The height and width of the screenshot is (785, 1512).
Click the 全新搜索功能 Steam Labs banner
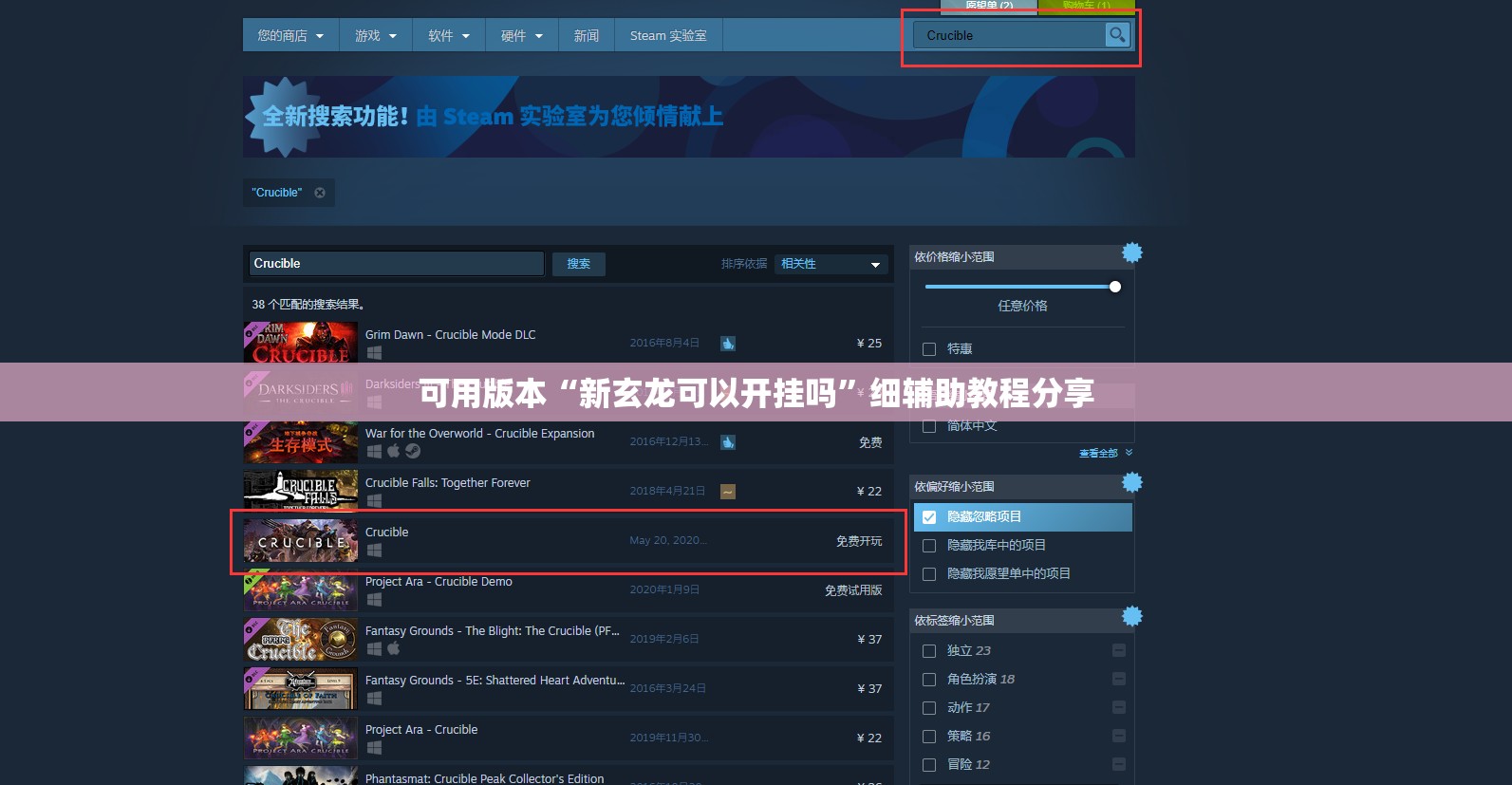tap(689, 117)
